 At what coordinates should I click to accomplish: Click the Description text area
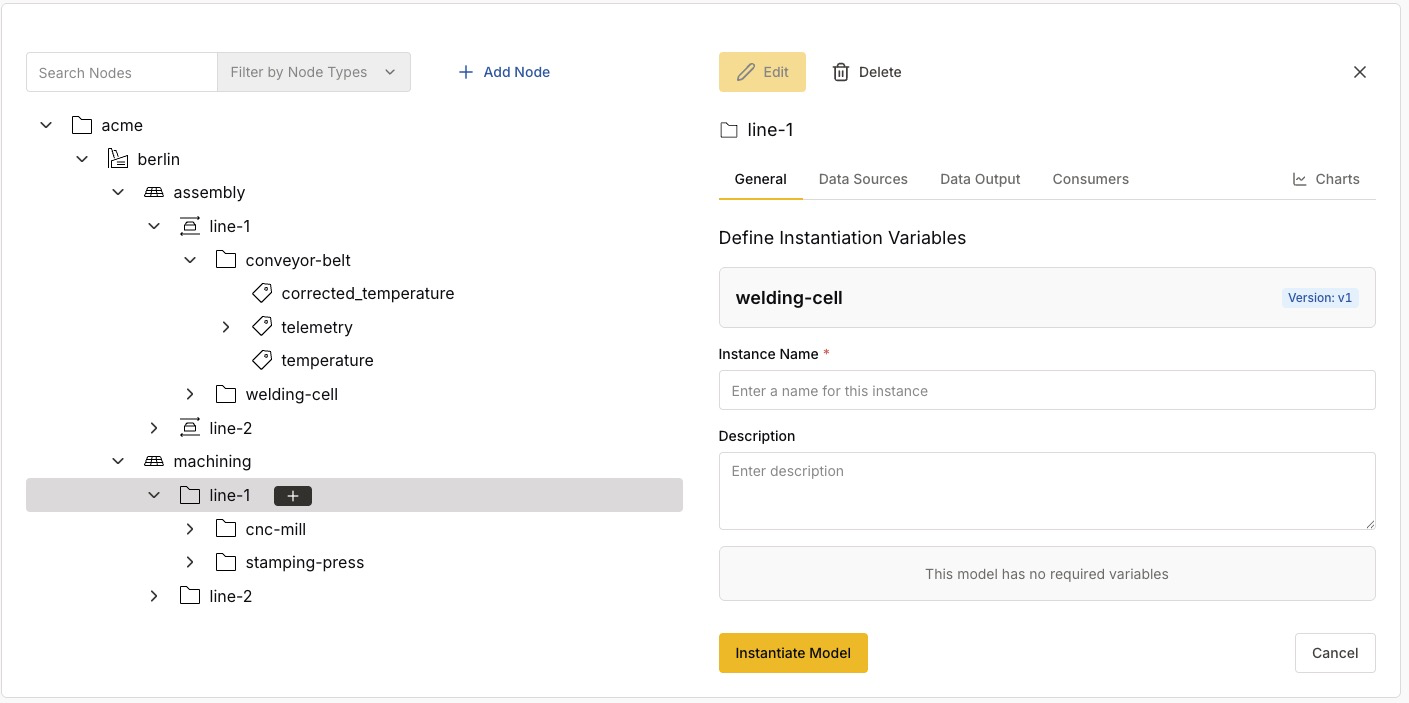[x=1047, y=491]
